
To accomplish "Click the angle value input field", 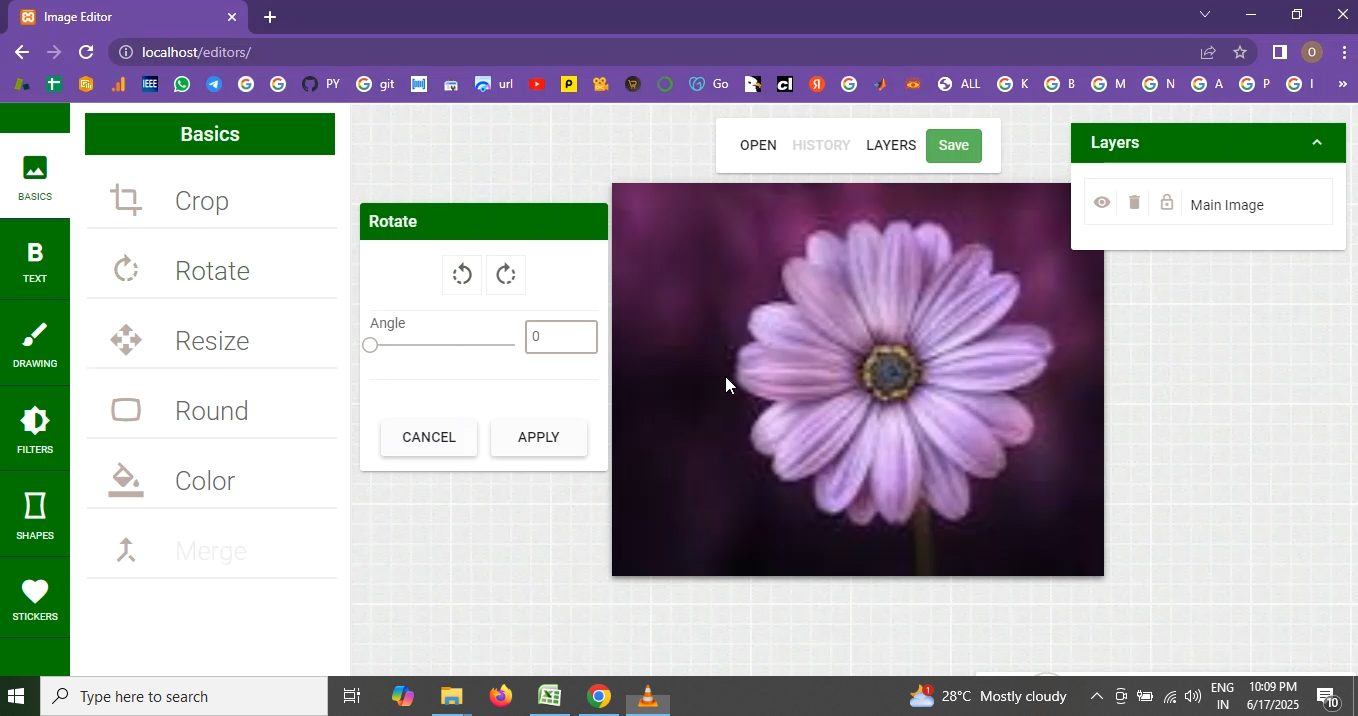I will tap(561, 337).
